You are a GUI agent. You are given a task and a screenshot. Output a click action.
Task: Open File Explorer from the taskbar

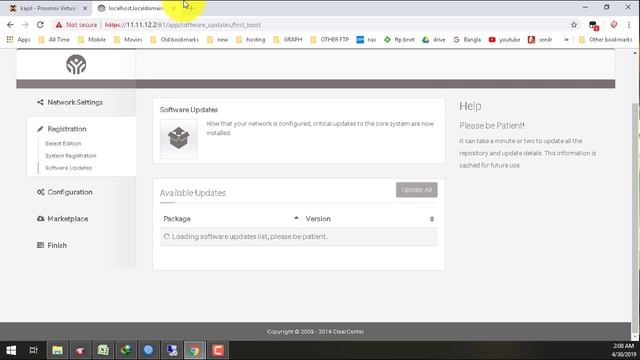tap(57, 350)
